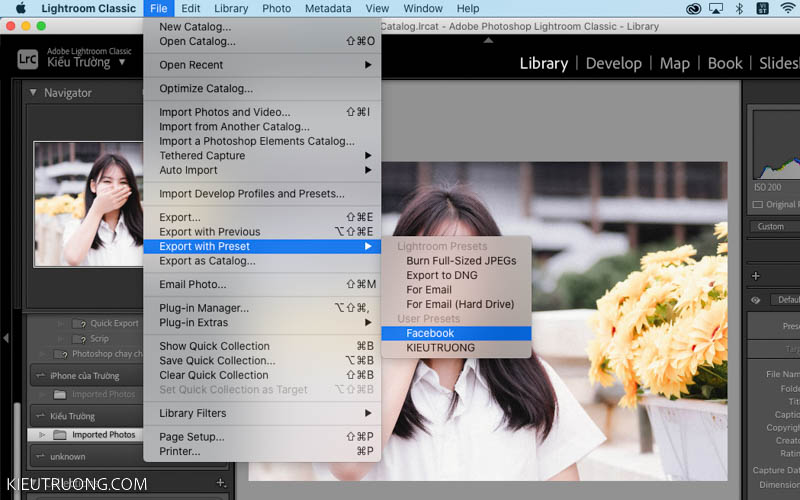Select iPhone của Trường volume
The height and width of the screenshot is (500, 800).
(86, 376)
